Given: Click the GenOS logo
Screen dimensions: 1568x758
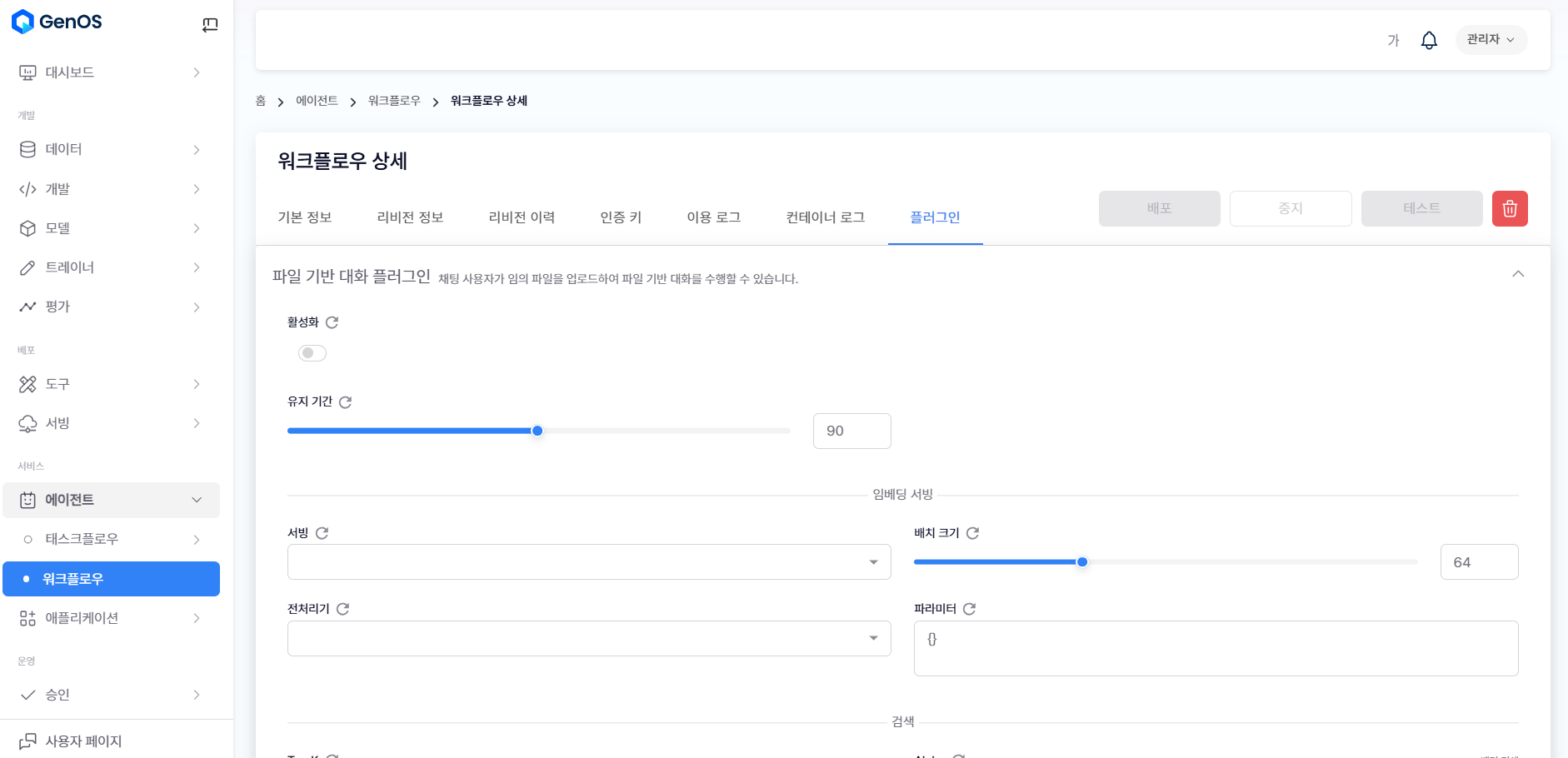Looking at the screenshot, I should (57, 22).
